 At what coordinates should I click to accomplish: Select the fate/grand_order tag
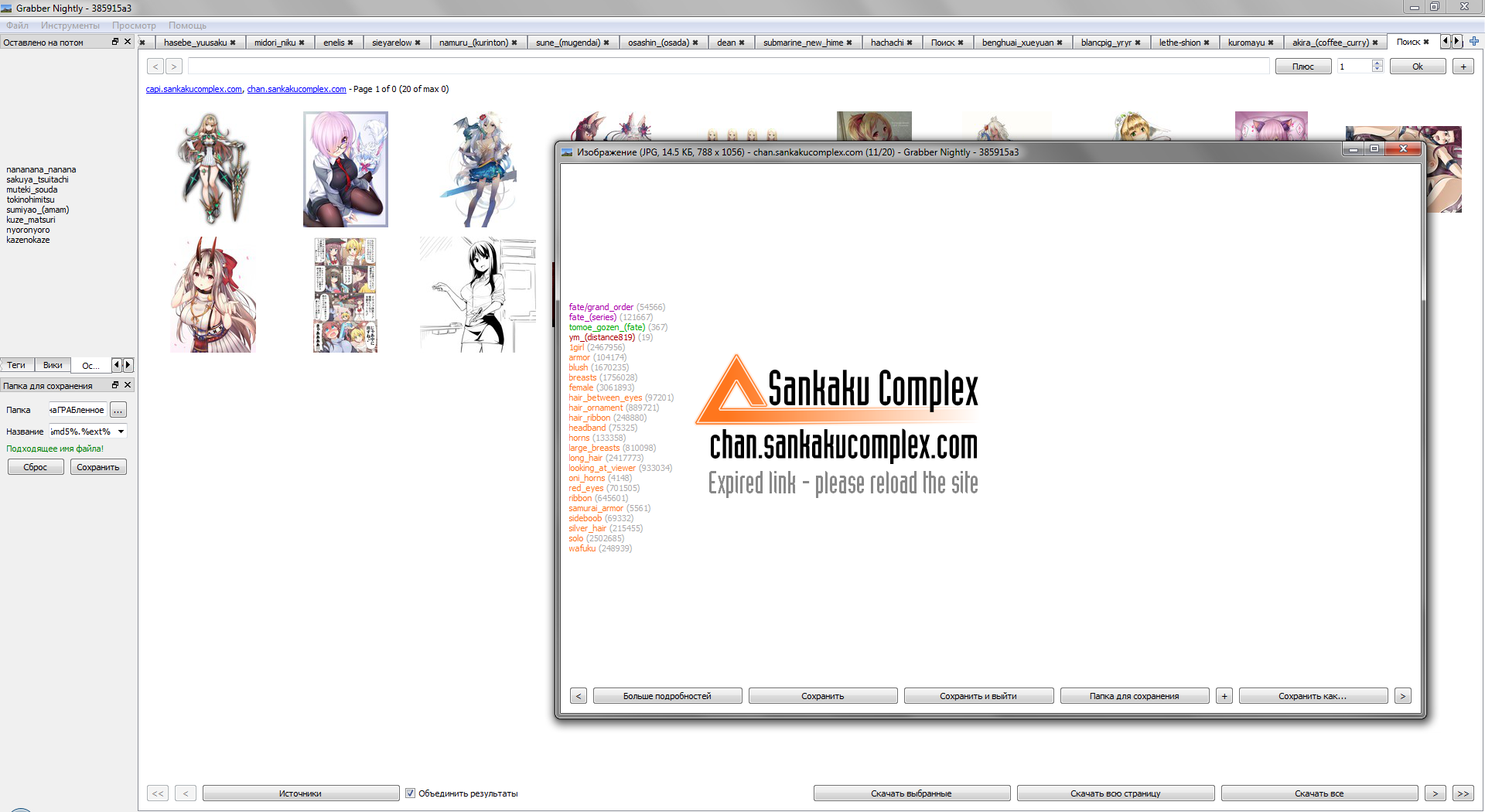[x=601, y=308]
